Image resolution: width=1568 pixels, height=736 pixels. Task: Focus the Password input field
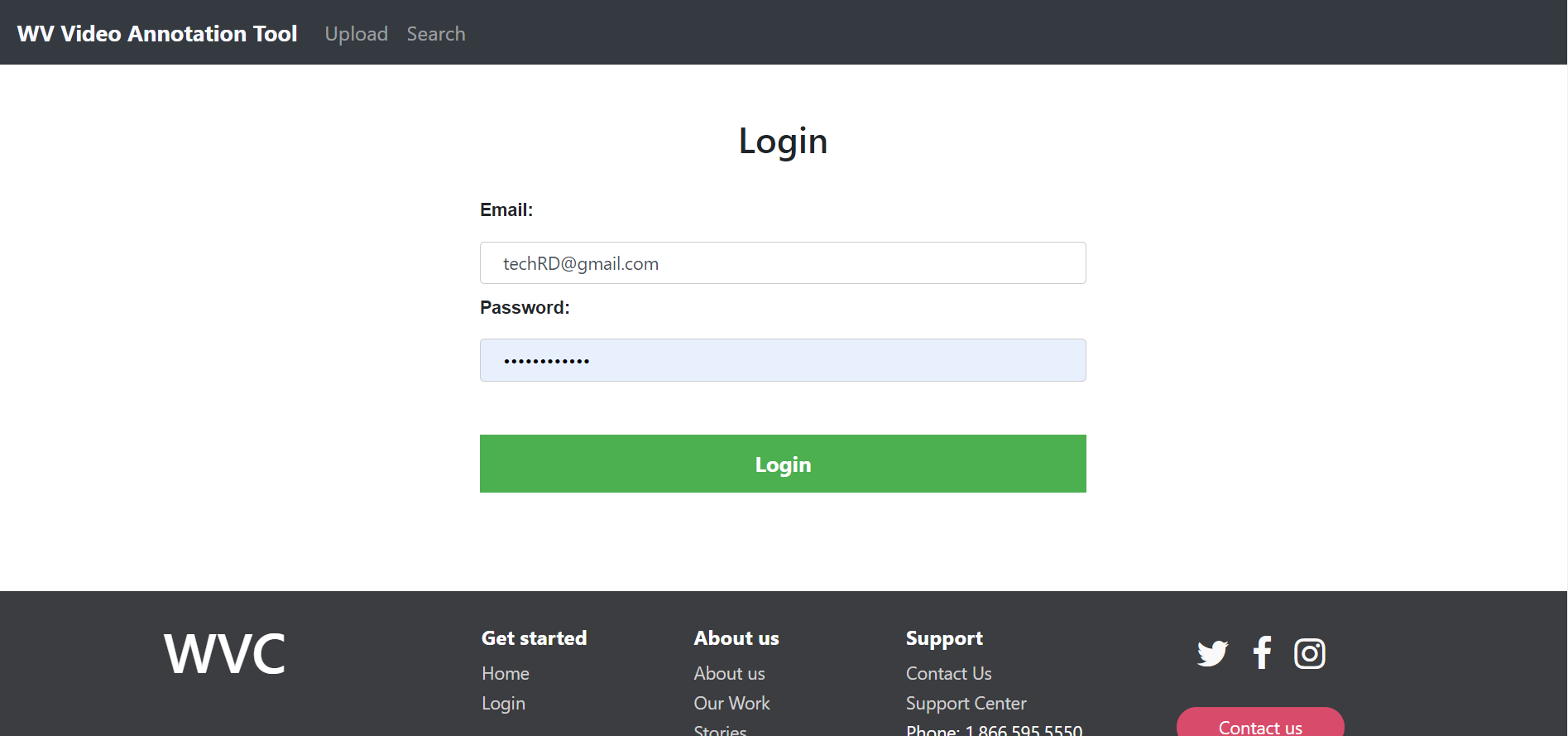pyautogui.click(x=782, y=360)
